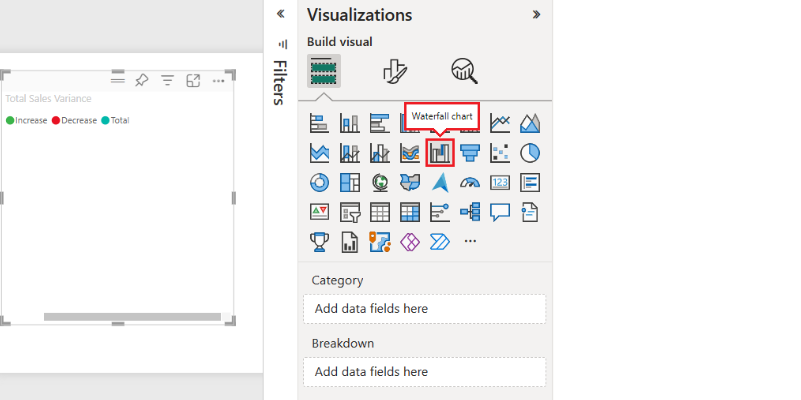Select the Area chart visual
801x400 pixels.
(530, 123)
